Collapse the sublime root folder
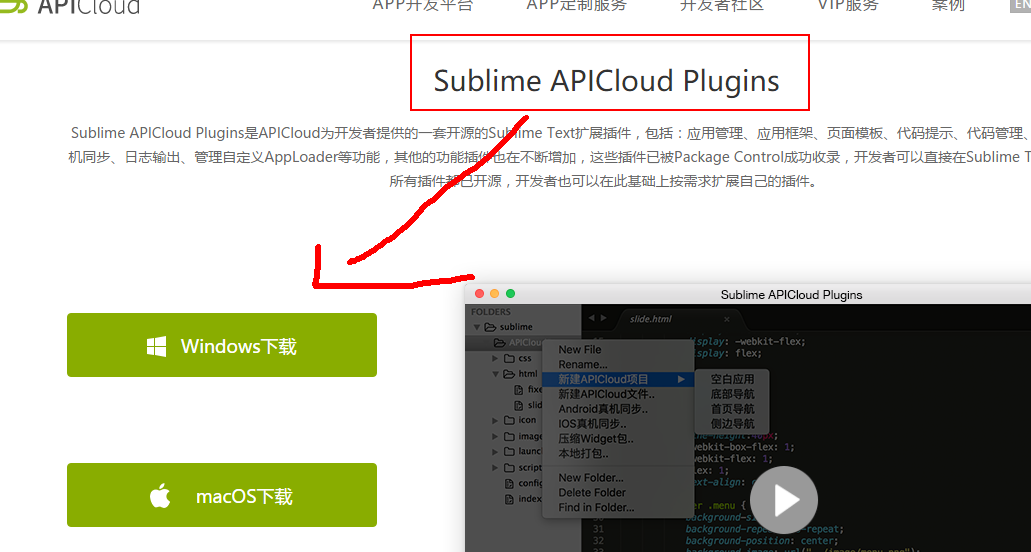Image resolution: width=1031 pixels, height=552 pixels. pyautogui.click(x=477, y=327)
